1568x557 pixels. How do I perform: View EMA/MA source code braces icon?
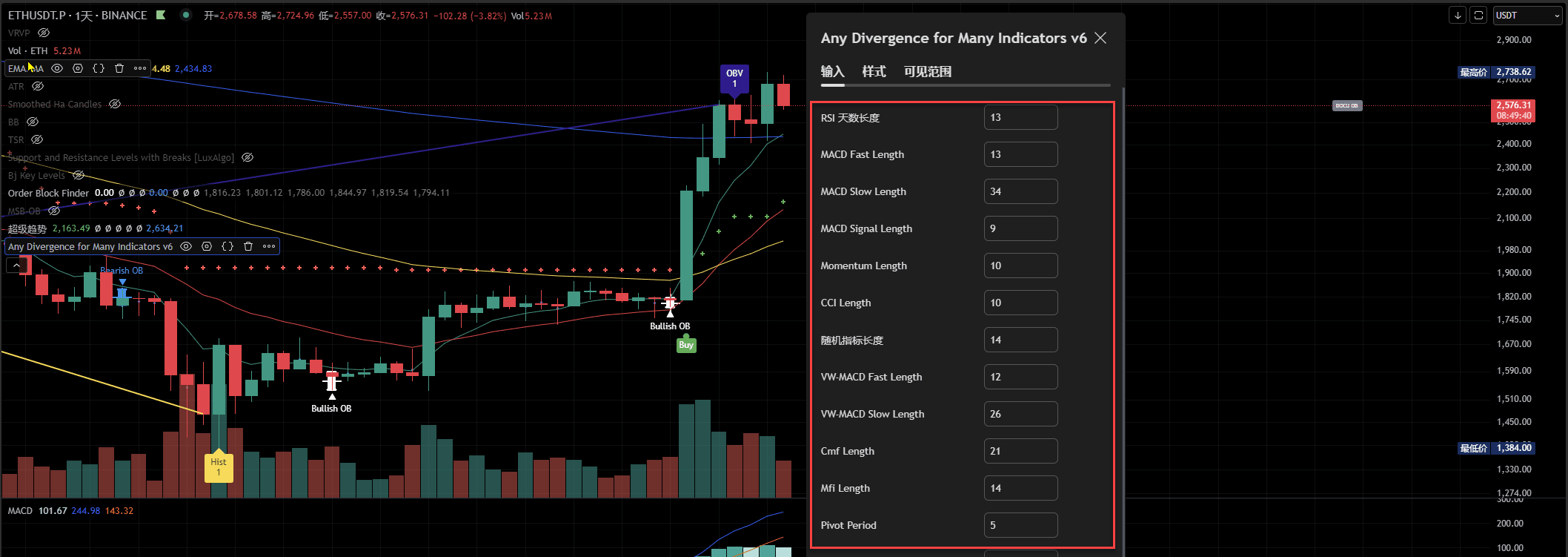[x=99, y=68]
